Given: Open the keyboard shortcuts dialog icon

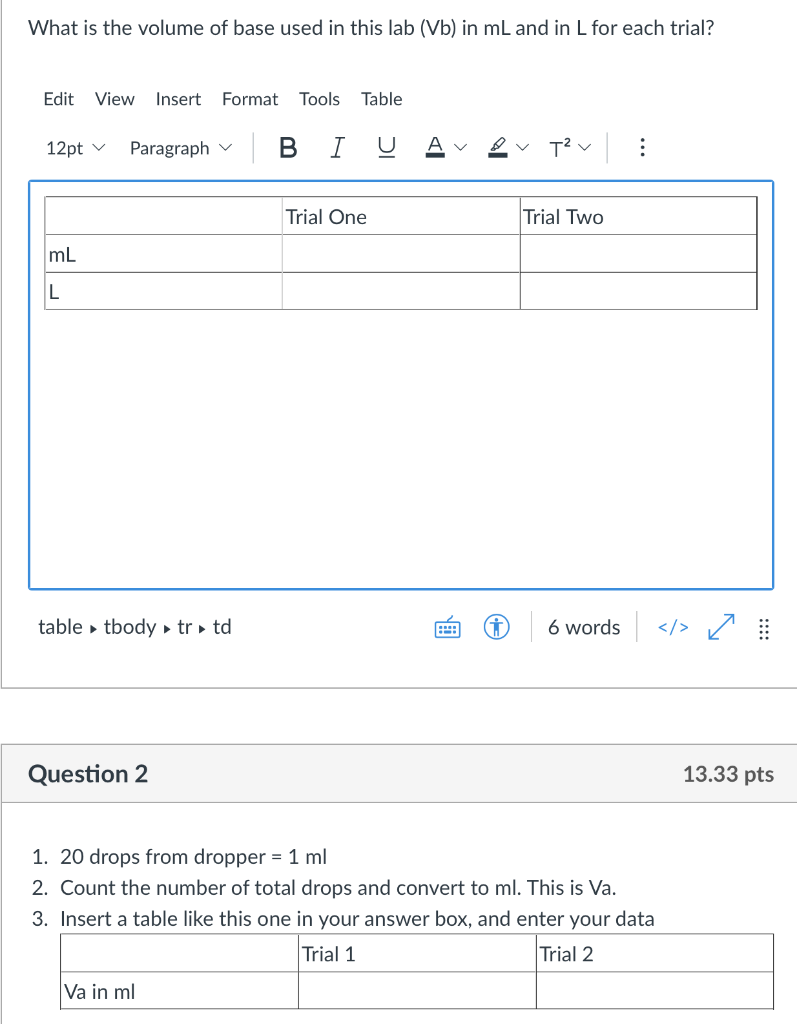Looking at the screenshot, I should (447, 627).
